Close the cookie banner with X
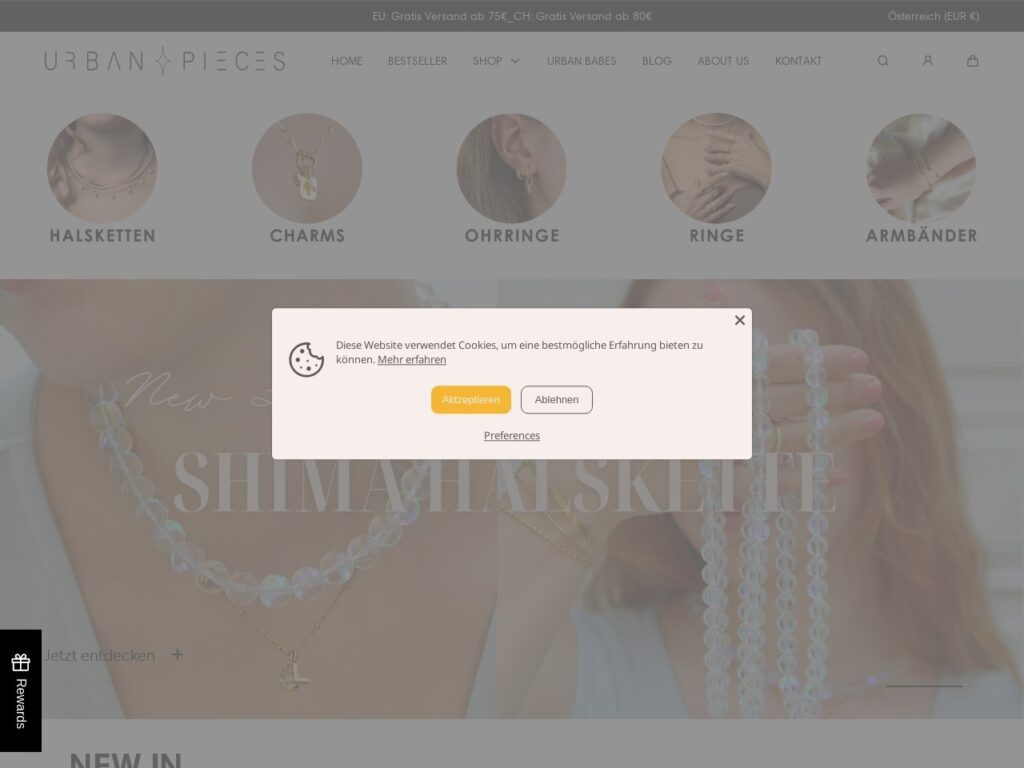Screen dimensions: 1024x768 coord(739,320)
